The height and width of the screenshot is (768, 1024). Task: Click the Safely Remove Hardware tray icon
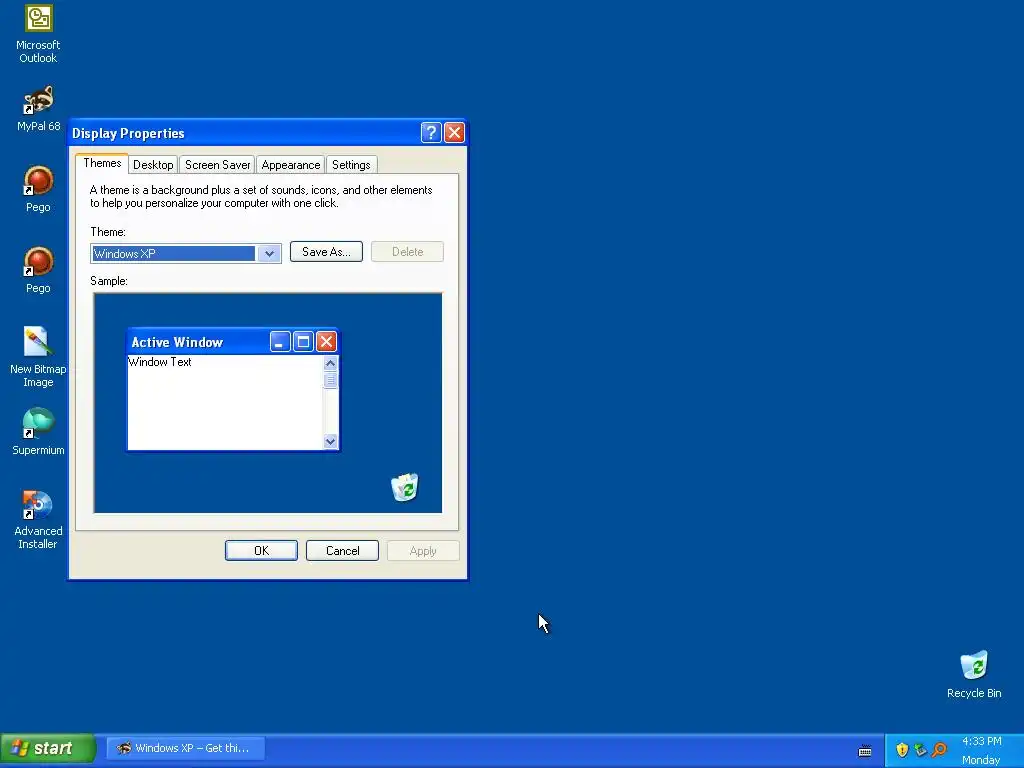point(921,750)
